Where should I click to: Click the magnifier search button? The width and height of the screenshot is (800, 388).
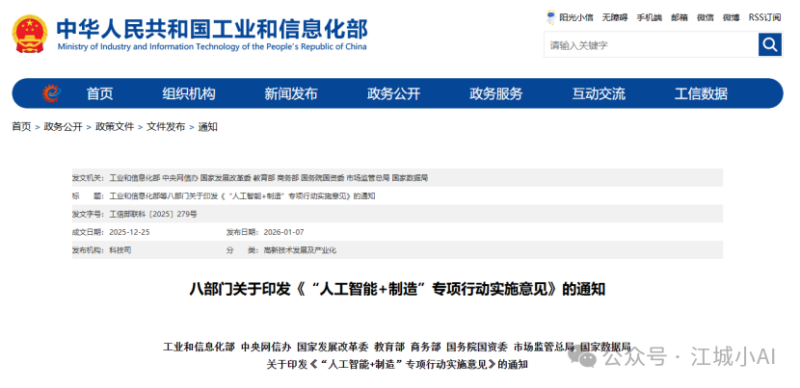[x=770, y=45]
